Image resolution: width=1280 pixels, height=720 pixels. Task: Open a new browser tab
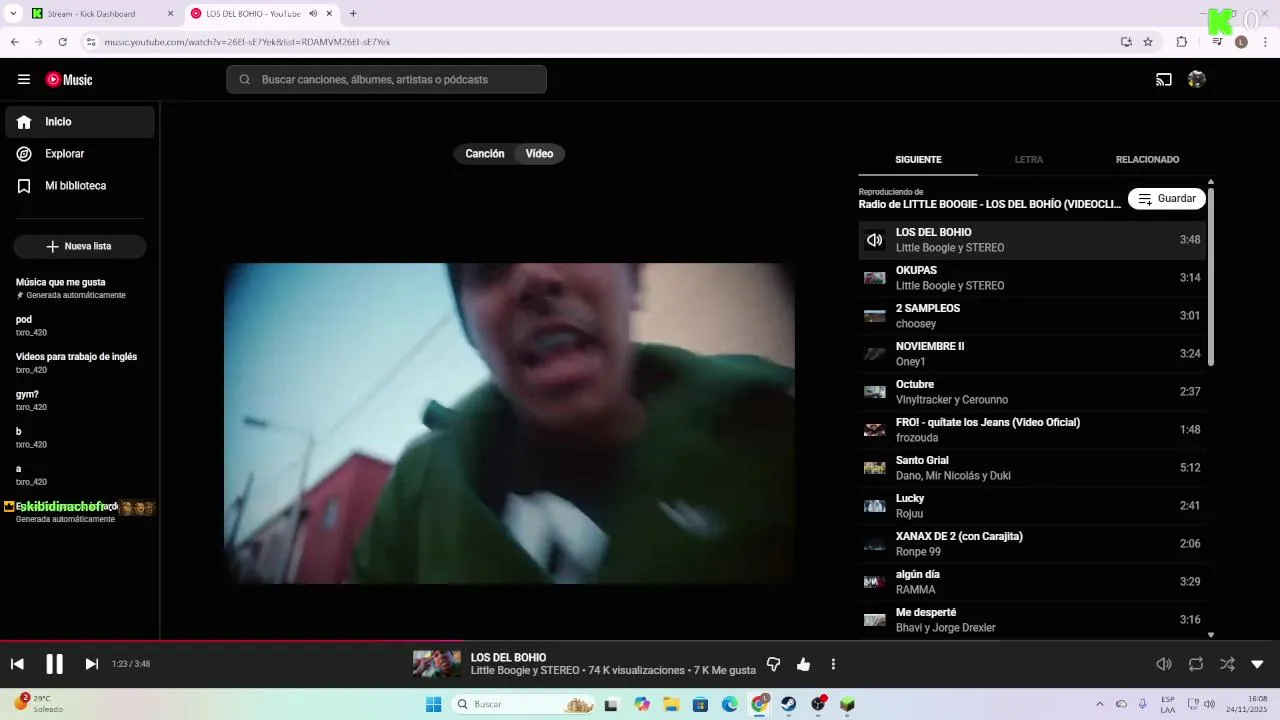(353, 14)
